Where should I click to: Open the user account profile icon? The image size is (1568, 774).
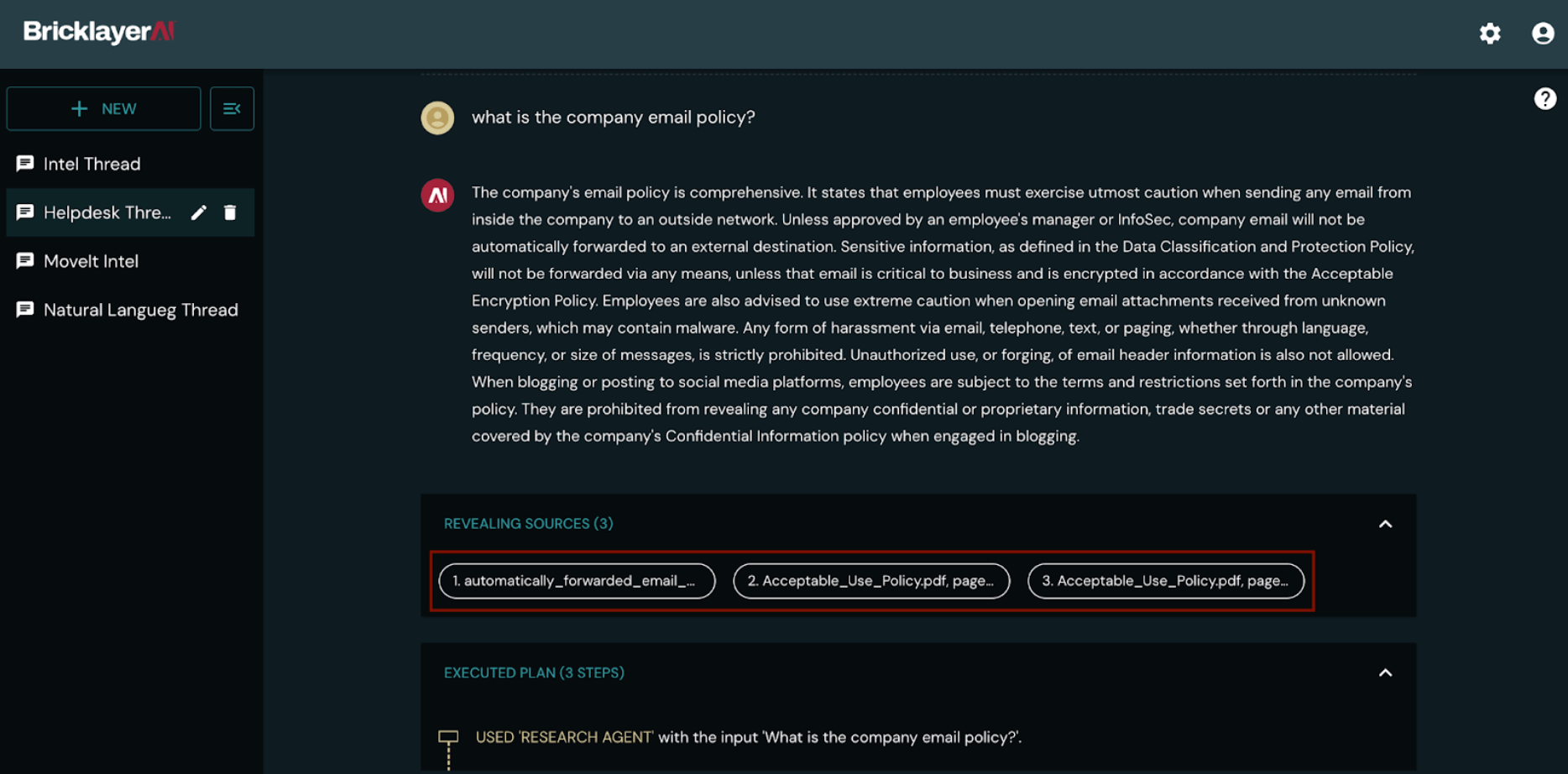pos(1543,34)
